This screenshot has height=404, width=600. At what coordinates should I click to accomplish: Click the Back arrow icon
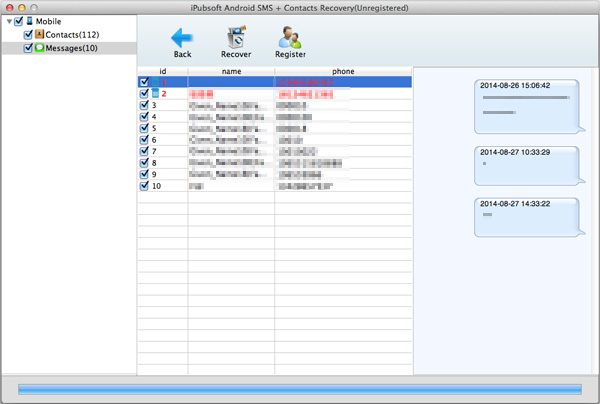pos(182,37)
